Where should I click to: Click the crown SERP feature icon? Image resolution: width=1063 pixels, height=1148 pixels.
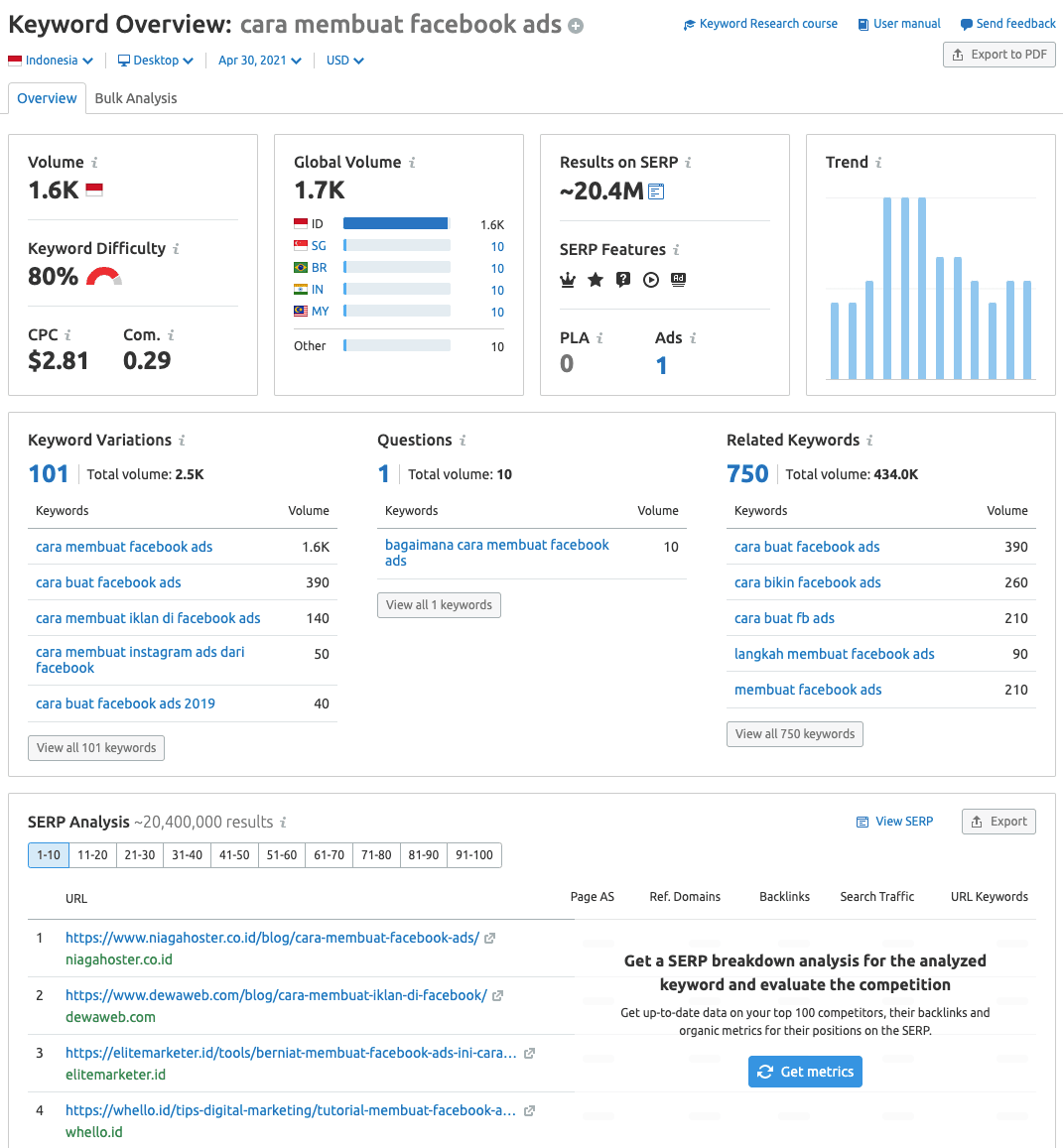(x=568, y=280)
